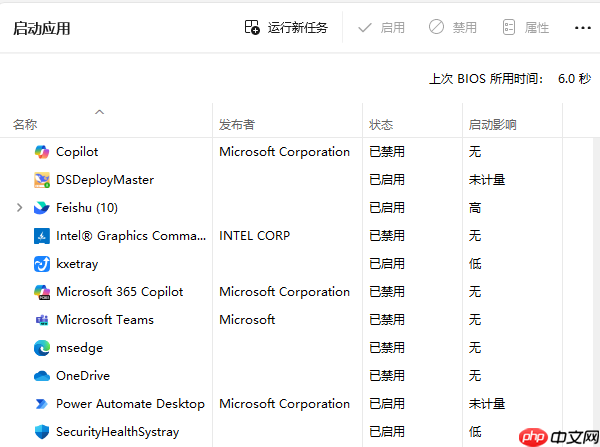The image size is (600, 447).
Task: Click Power Automate's Microsoft Corporation publisher
Action: 284,404
